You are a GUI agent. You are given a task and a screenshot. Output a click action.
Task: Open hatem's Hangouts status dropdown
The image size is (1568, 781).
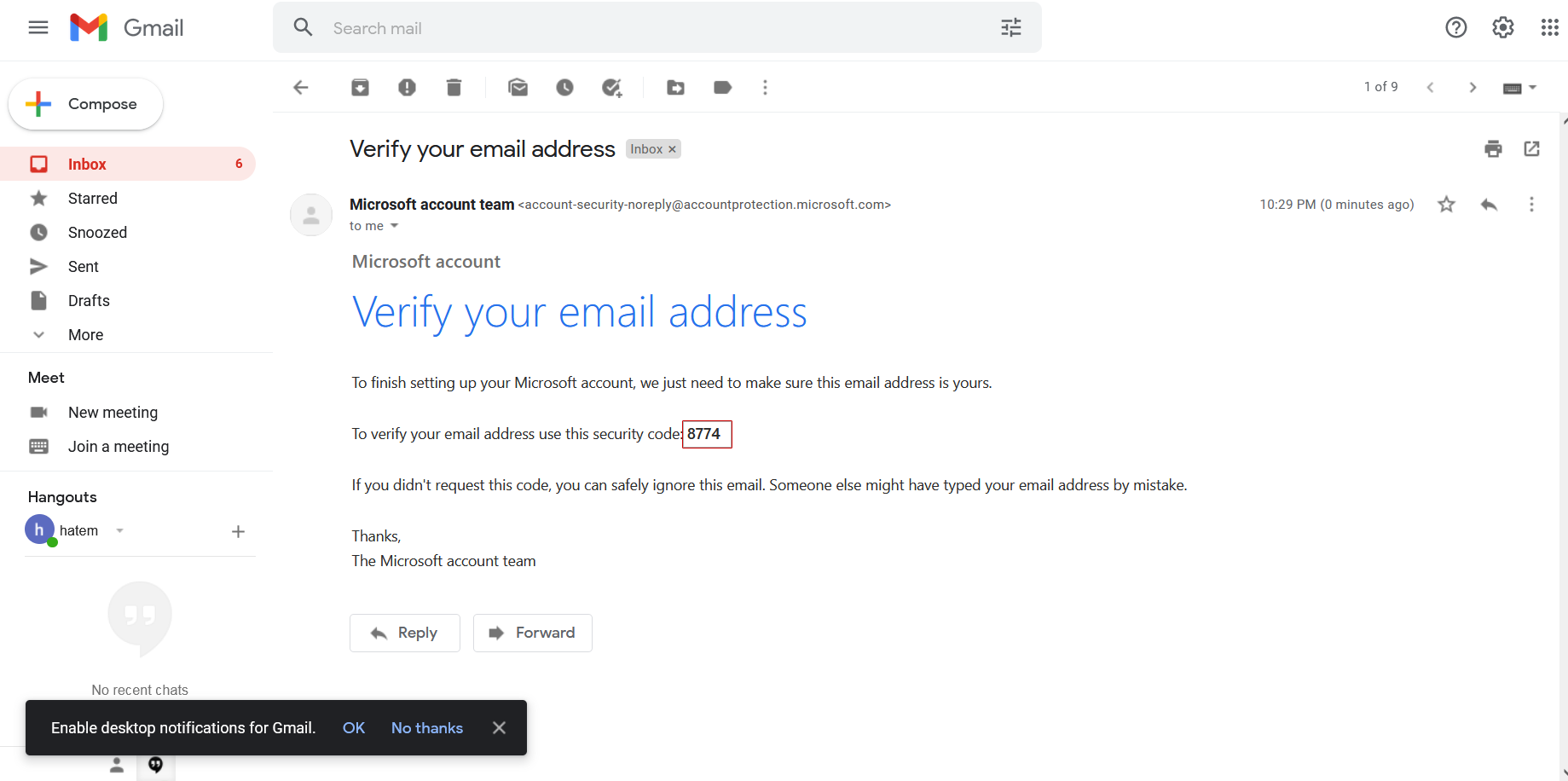pyautogui.click(x=120, y=530)
